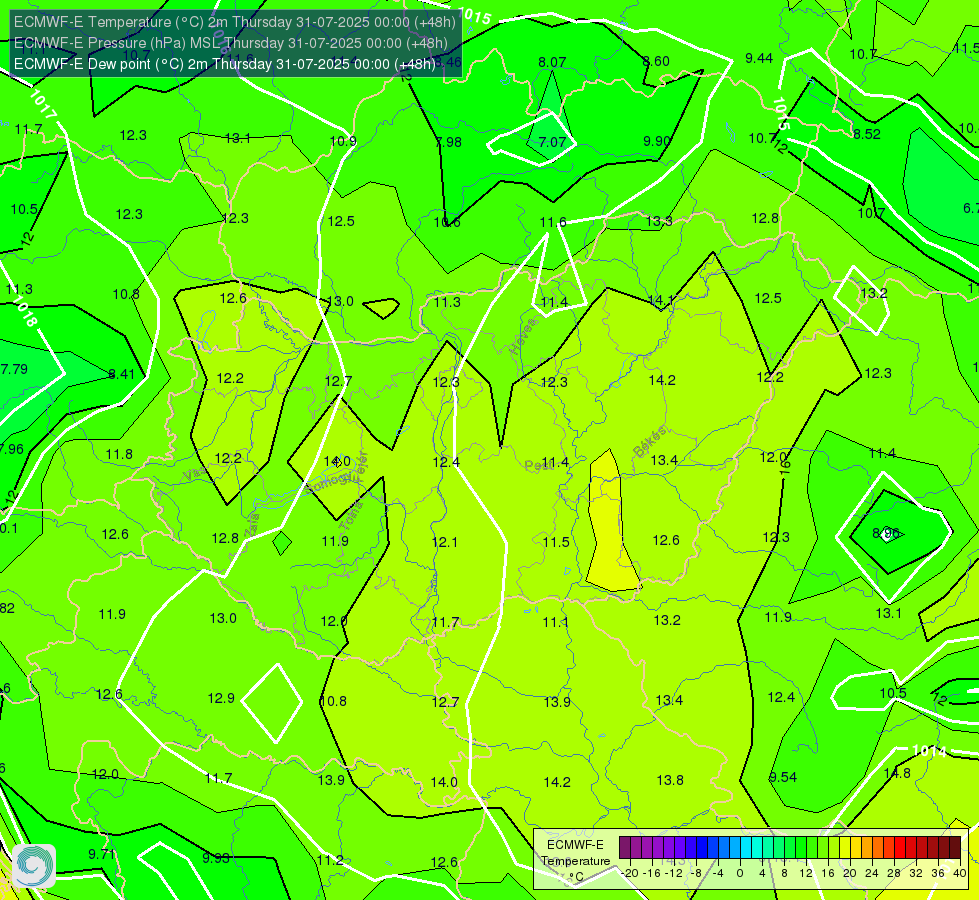Select the Temperature 2m header line
The image size is (979, 900).
click(235, 22)
